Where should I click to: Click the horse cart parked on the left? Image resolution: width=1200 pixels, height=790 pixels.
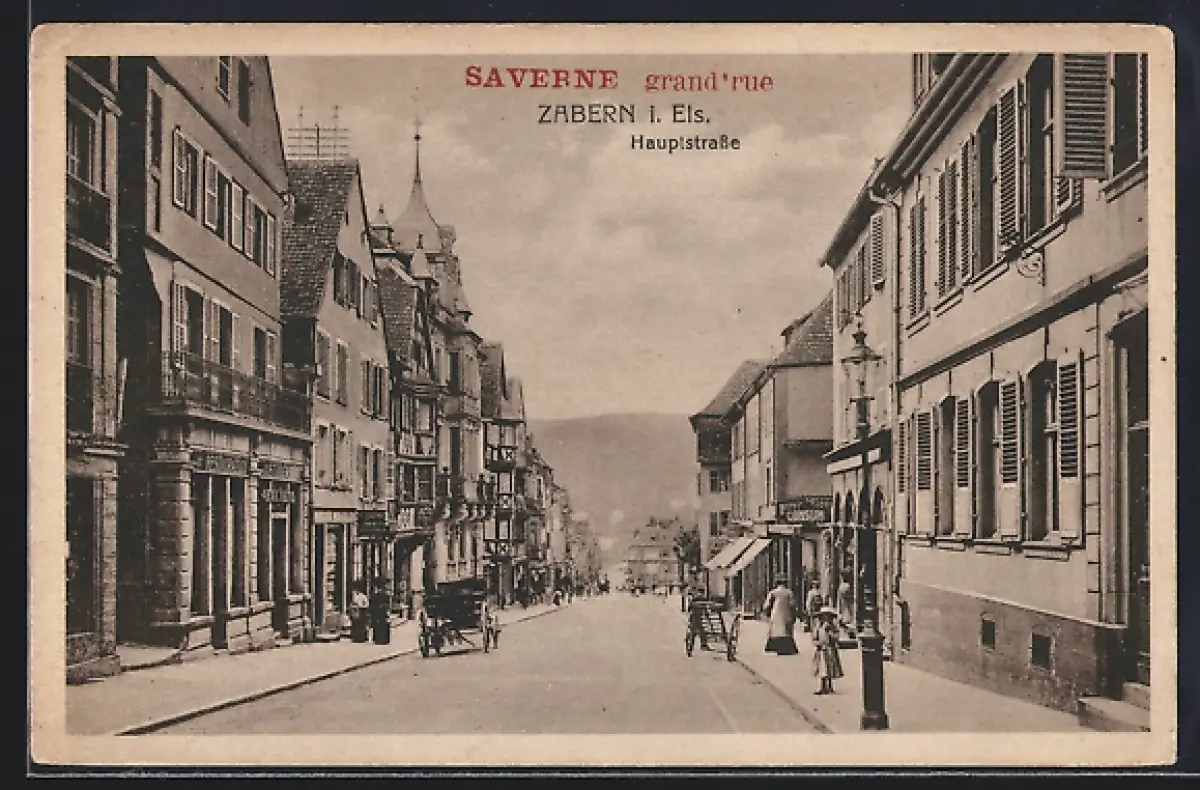point(458,617)
